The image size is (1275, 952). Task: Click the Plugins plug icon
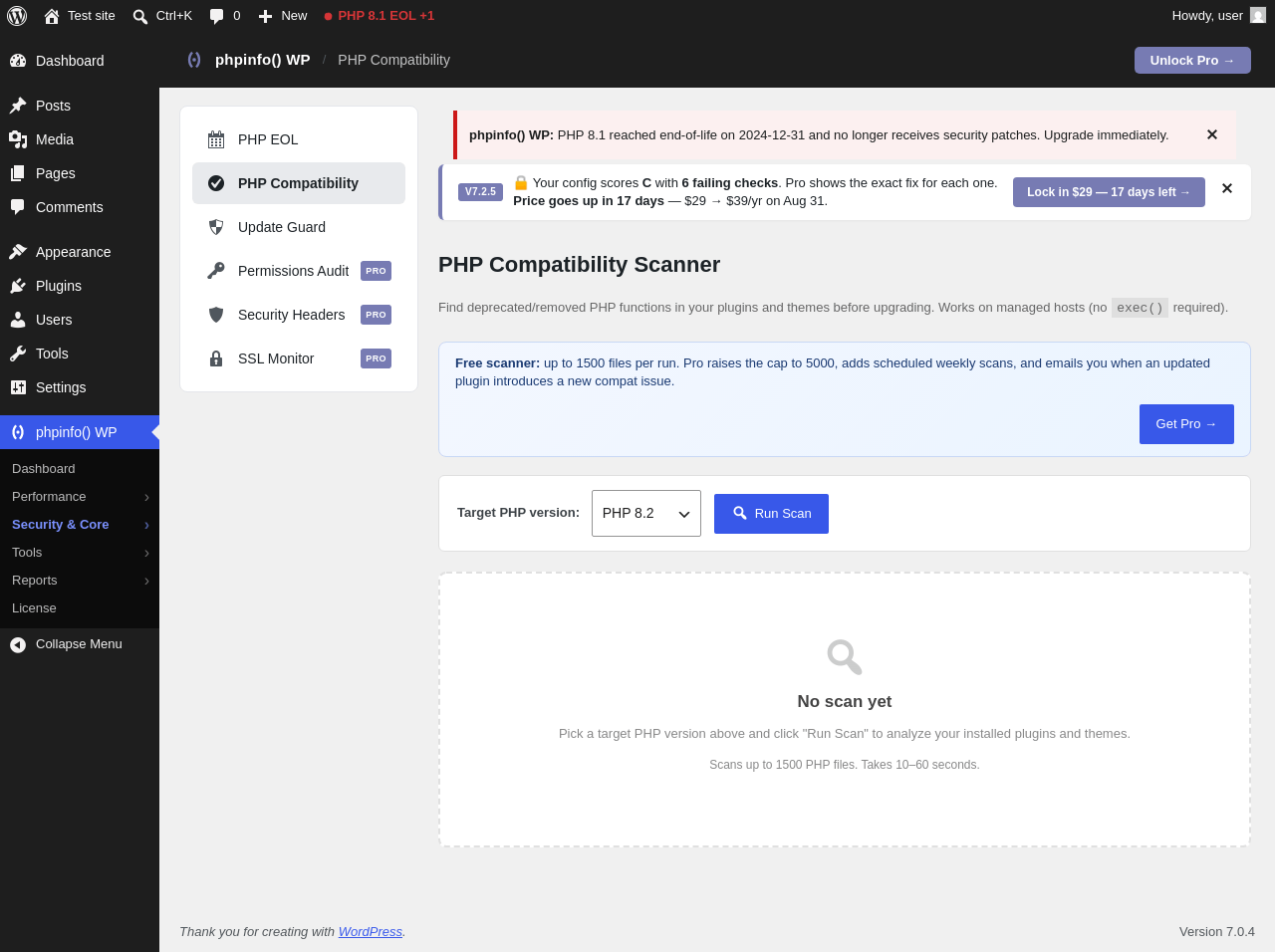pos(18,286)
